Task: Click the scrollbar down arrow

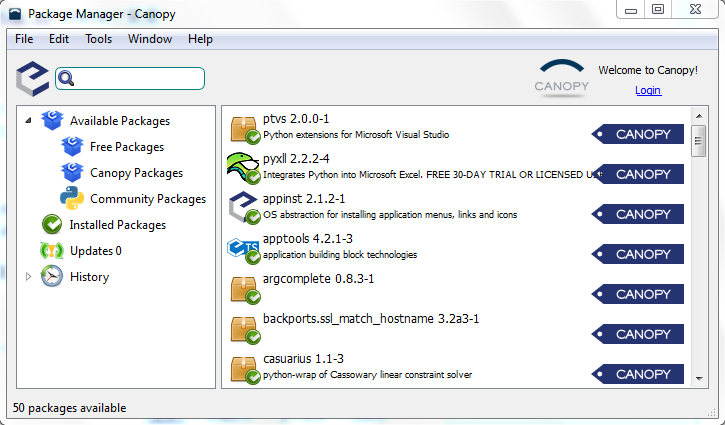Action: pos(699,379)
